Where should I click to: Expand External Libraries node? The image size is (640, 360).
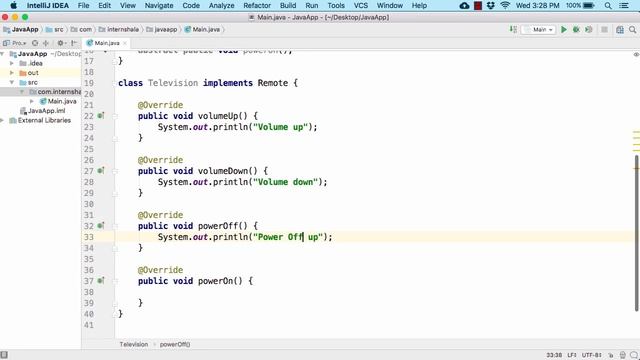[x=2, y=120]
